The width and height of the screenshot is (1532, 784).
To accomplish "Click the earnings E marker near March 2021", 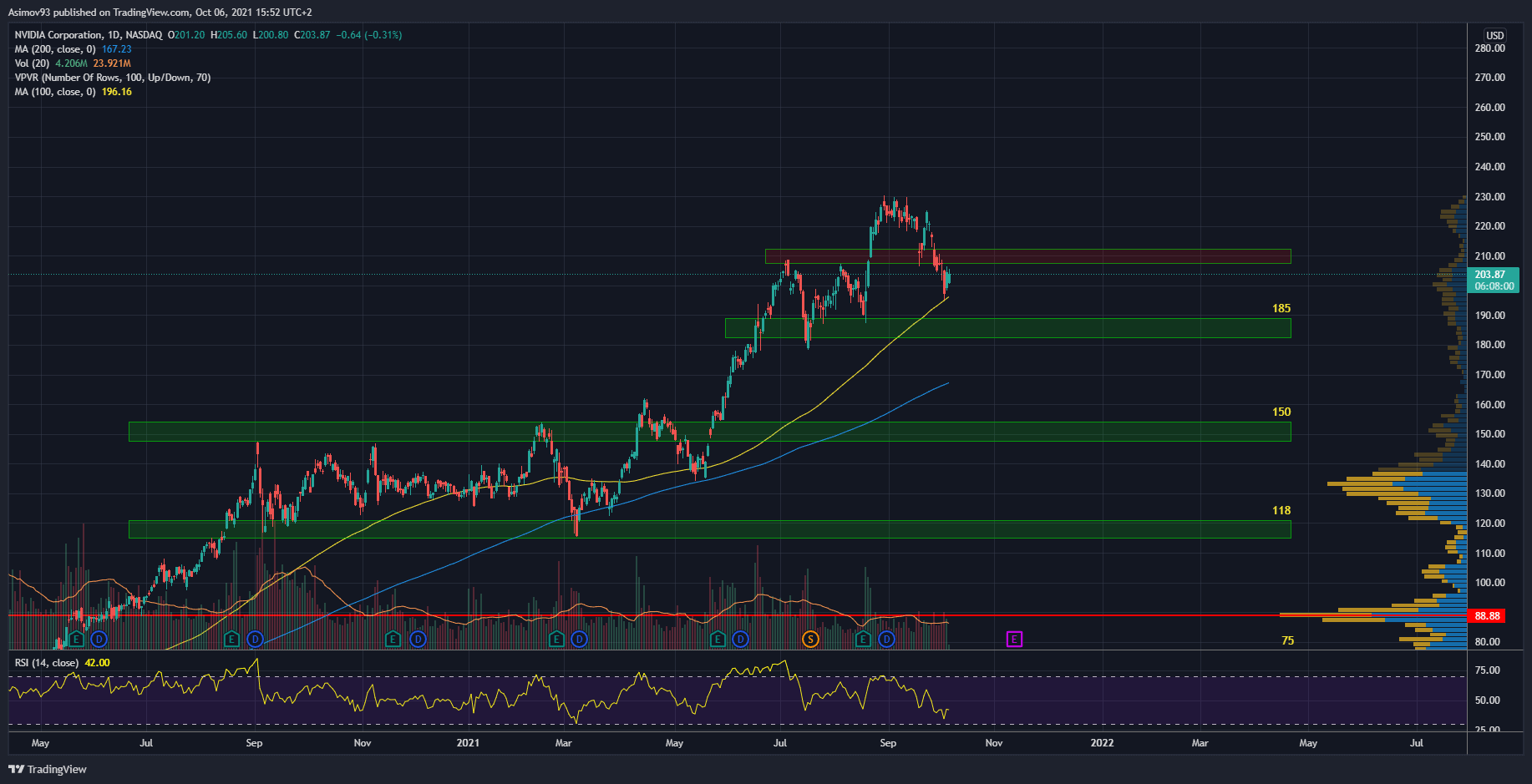I will coord(556,640).
